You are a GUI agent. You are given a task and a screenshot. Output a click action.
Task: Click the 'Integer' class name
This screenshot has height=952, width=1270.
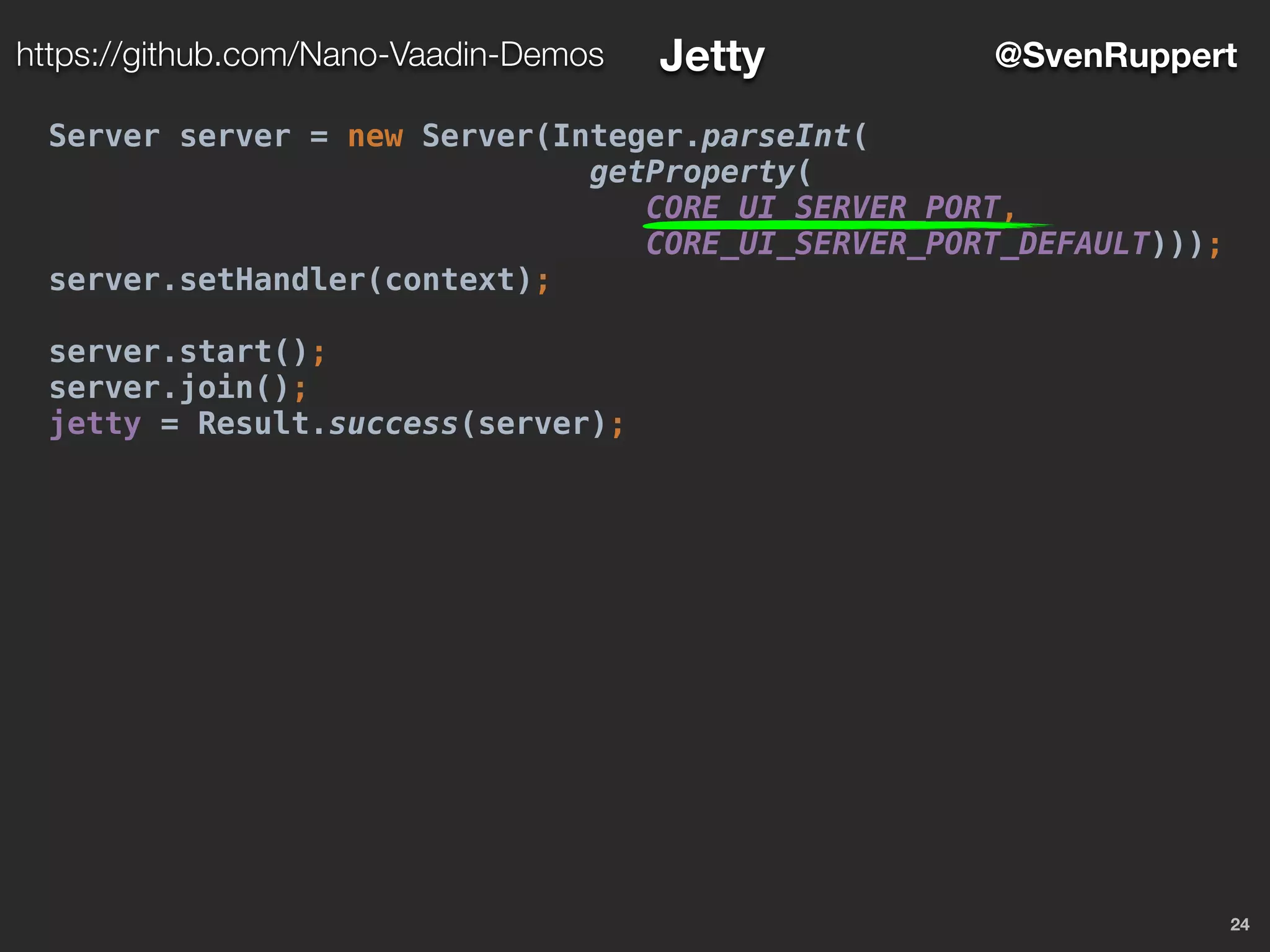click(618, 136)
